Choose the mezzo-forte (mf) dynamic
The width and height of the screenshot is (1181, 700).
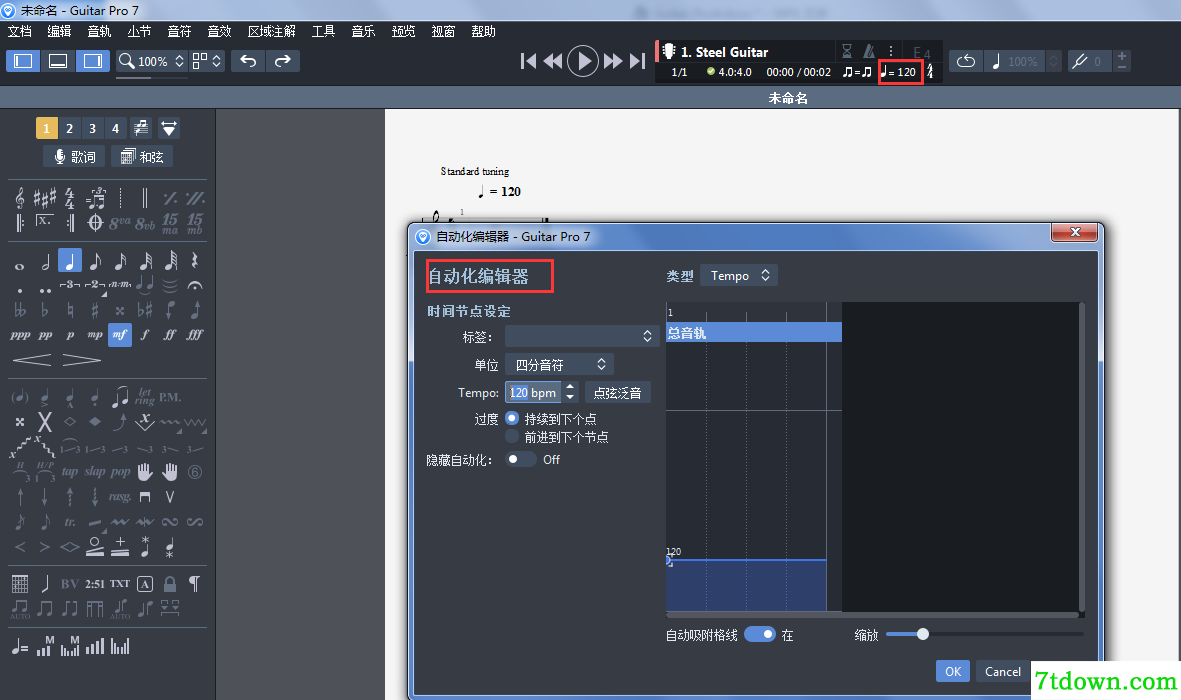[120, 335]
